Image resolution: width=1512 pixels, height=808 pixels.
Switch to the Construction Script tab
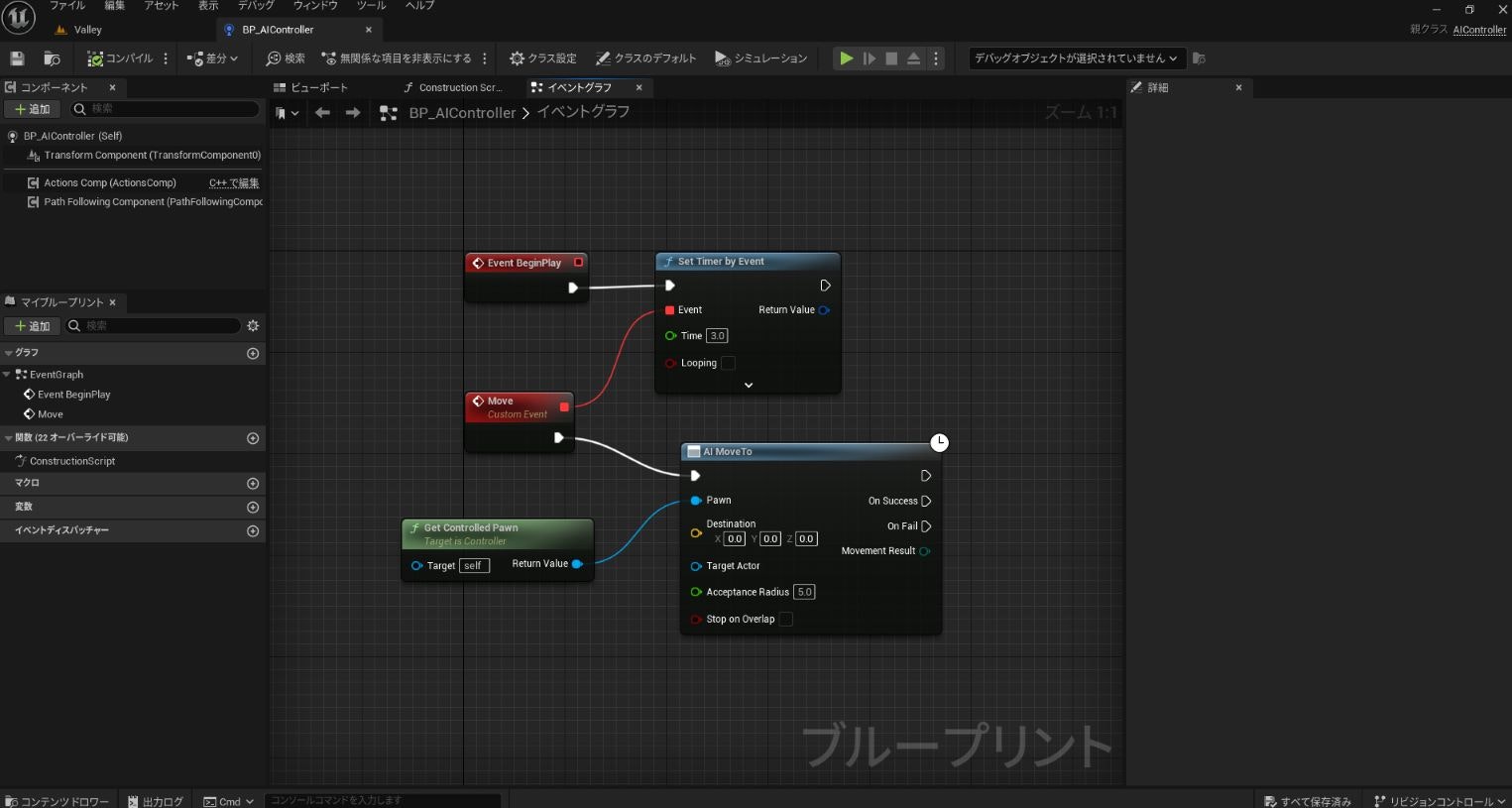coord(453,87)
